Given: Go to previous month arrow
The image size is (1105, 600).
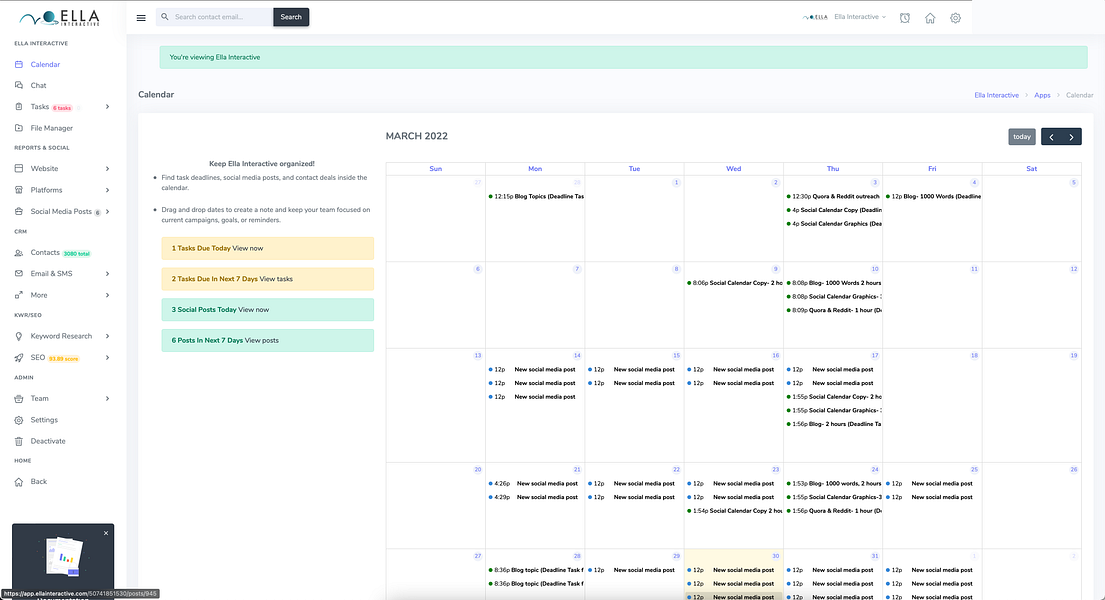Looking at the screenshot, I should coord(1051,137).
